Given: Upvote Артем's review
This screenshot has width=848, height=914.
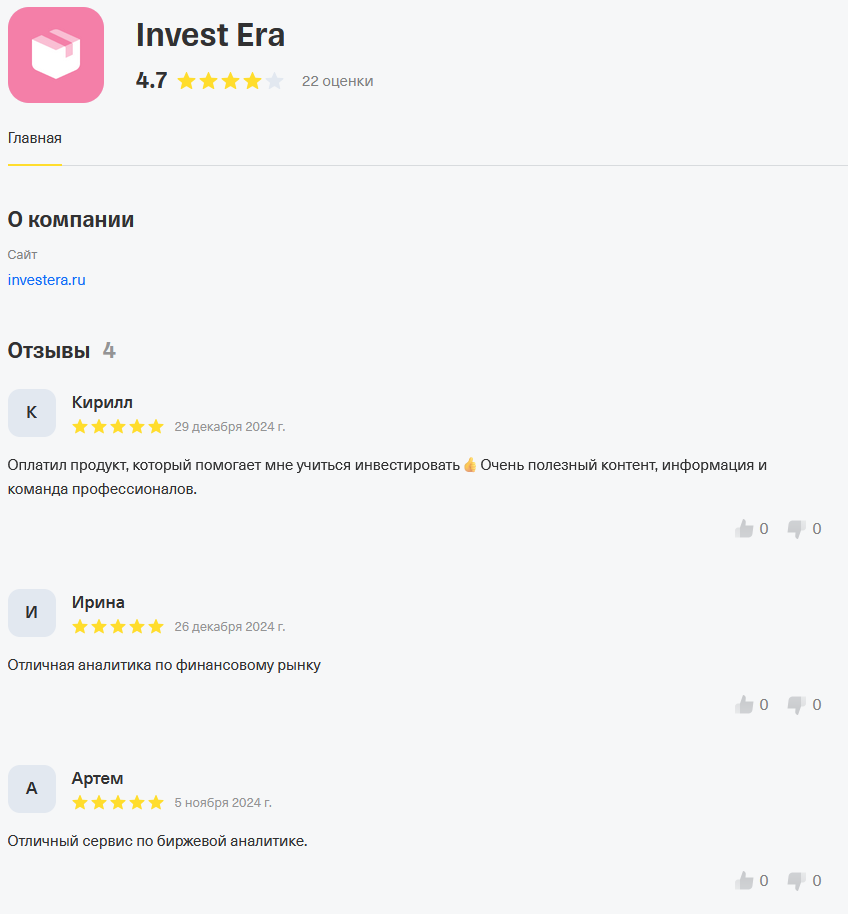Looking at the screenshot, I should click(744, 881).
